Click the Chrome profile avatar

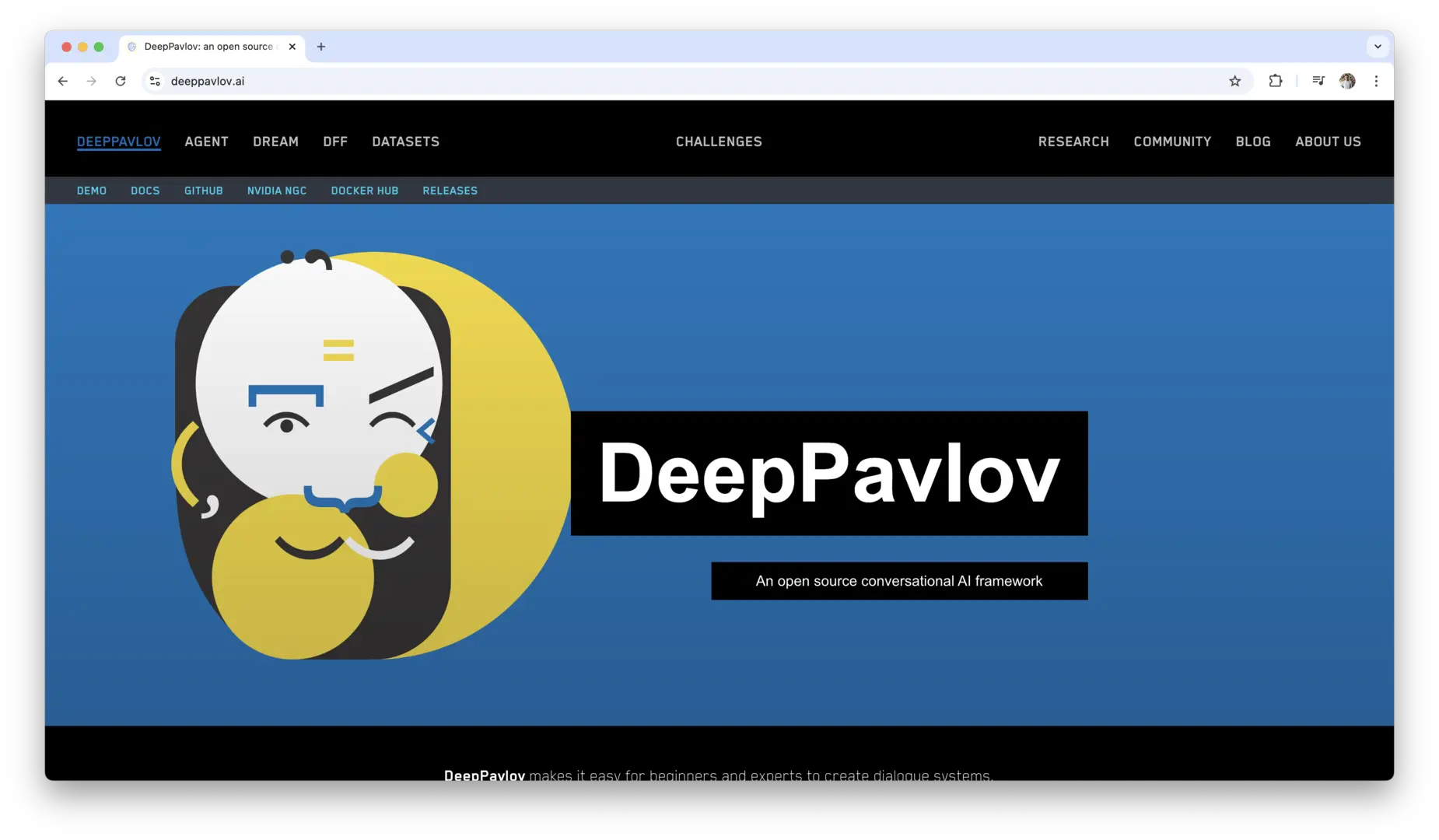[x=1348, y=81]
